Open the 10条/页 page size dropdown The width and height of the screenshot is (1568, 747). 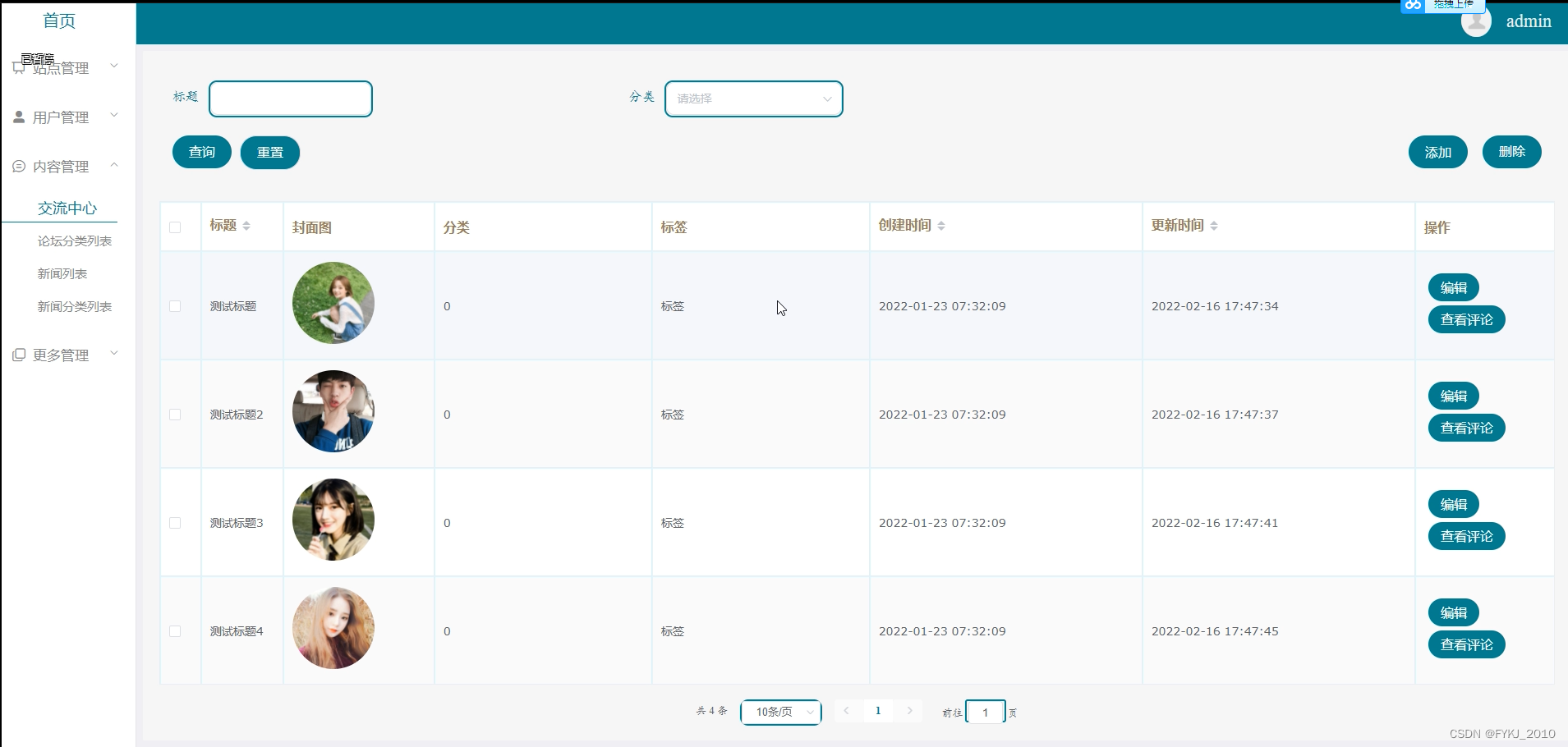(781, 712)
